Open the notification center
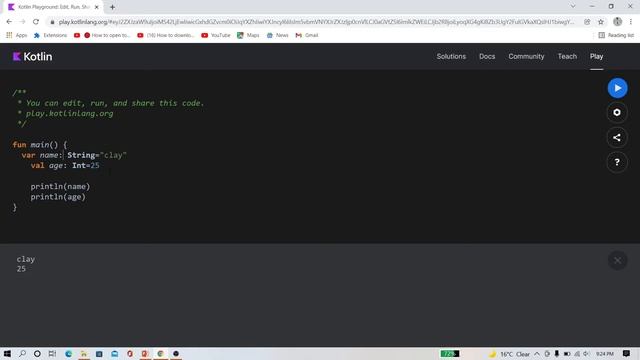 pyautogui.click(x=627, y=354)
